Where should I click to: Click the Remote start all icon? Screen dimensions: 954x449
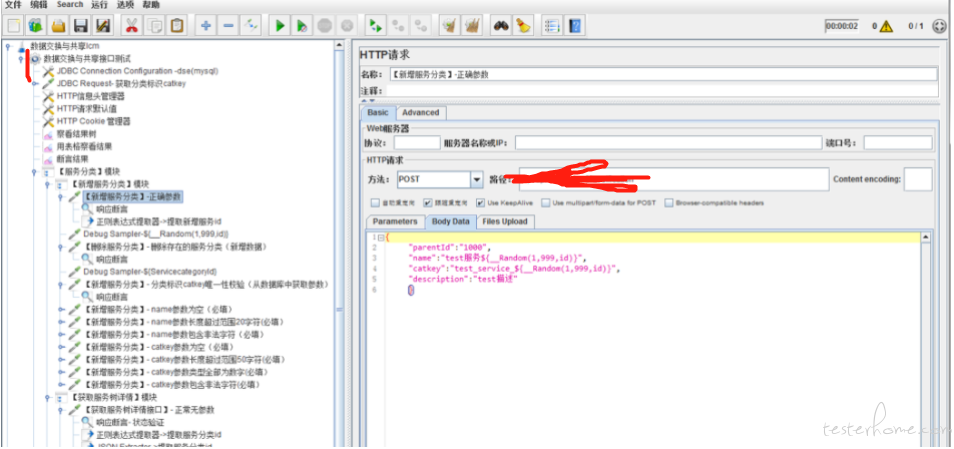(376, 26)
